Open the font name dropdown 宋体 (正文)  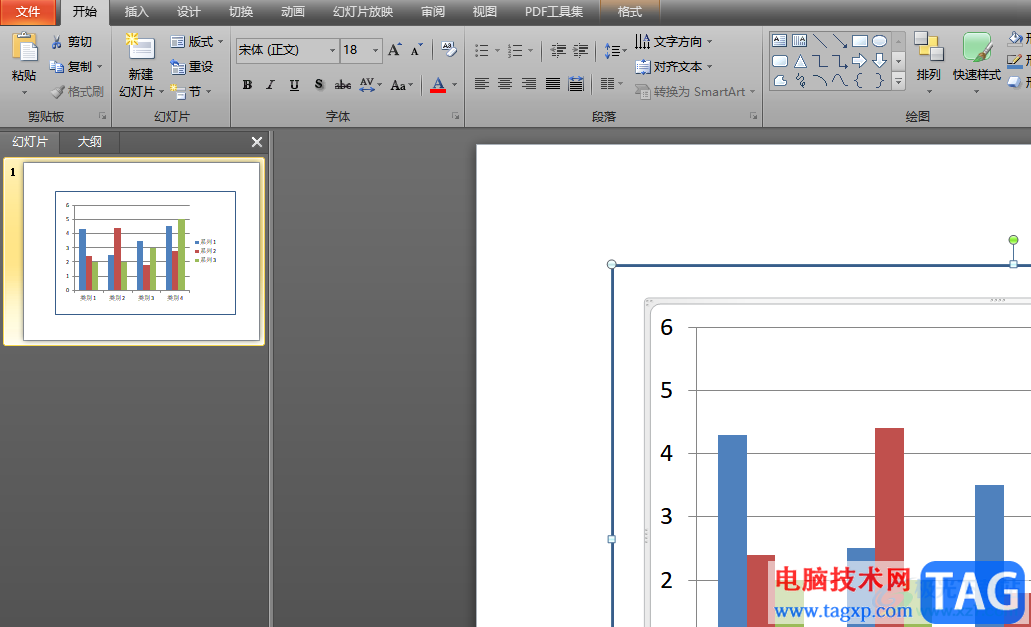332,50
